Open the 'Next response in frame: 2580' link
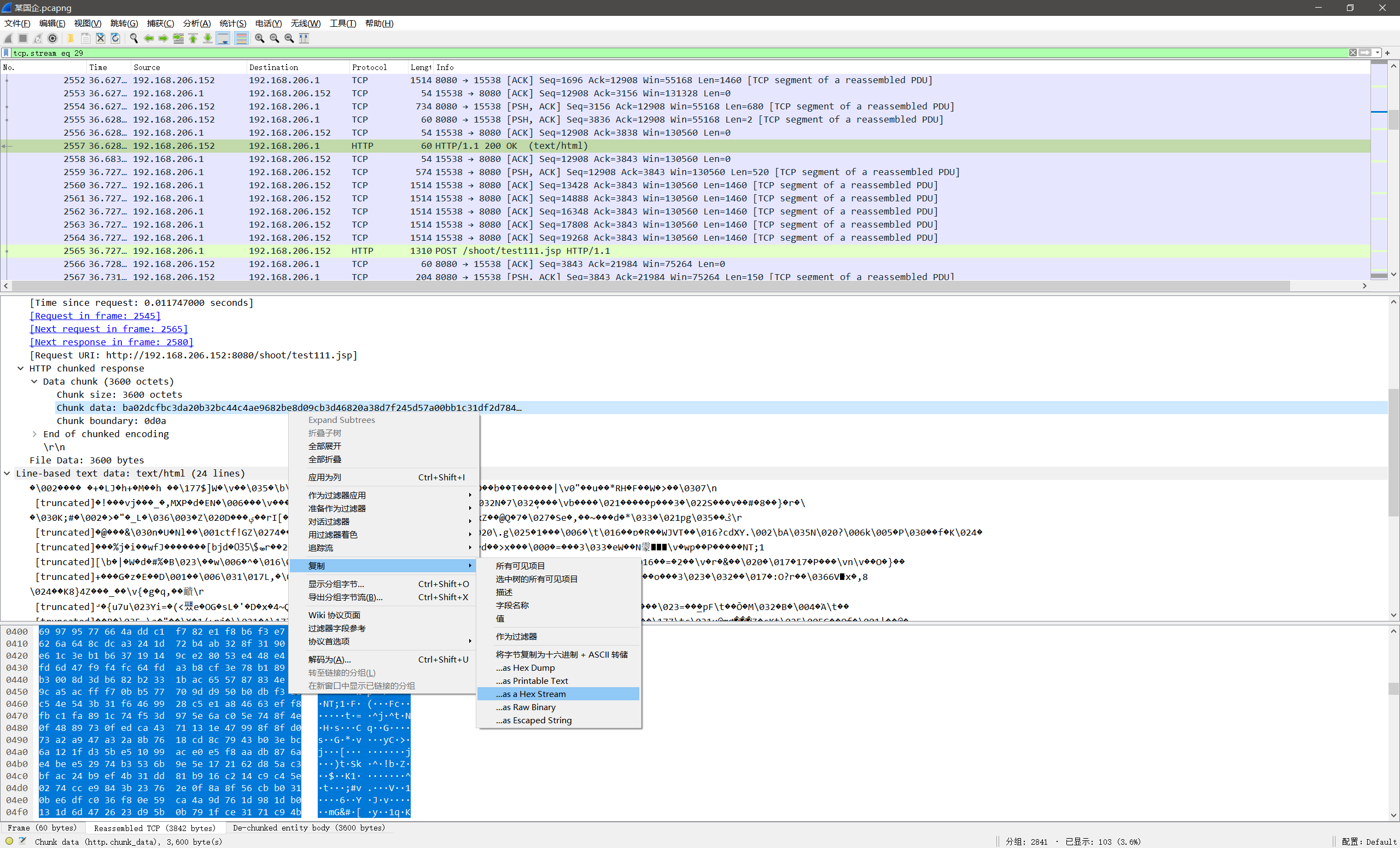The height and width of the screenshot is (848, 1400). (x=112, y=342)
